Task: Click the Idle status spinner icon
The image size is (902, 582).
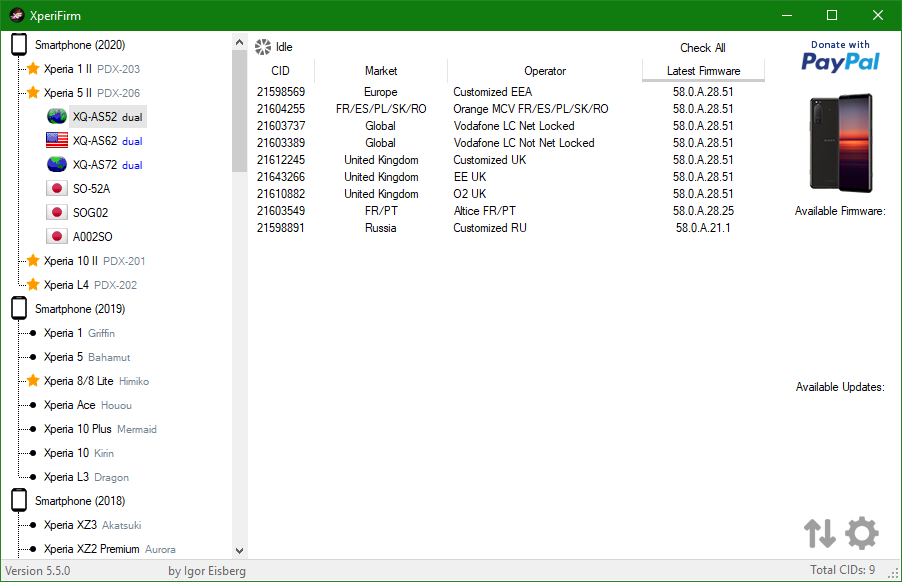Action: pos(263,47)
